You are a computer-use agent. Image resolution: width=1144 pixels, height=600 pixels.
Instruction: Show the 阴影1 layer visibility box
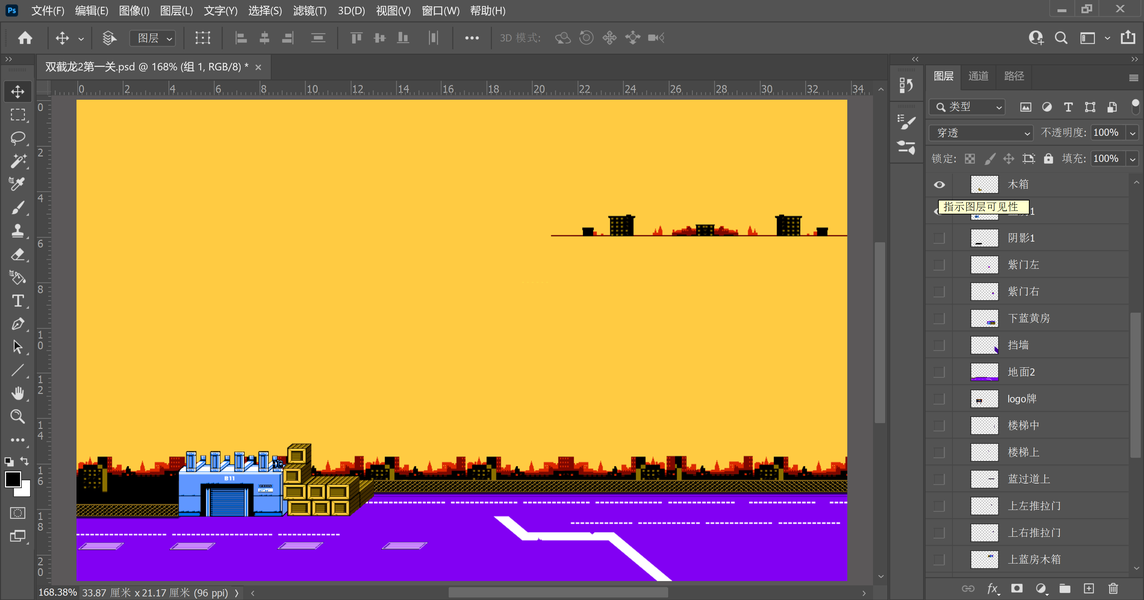[940, 238]
